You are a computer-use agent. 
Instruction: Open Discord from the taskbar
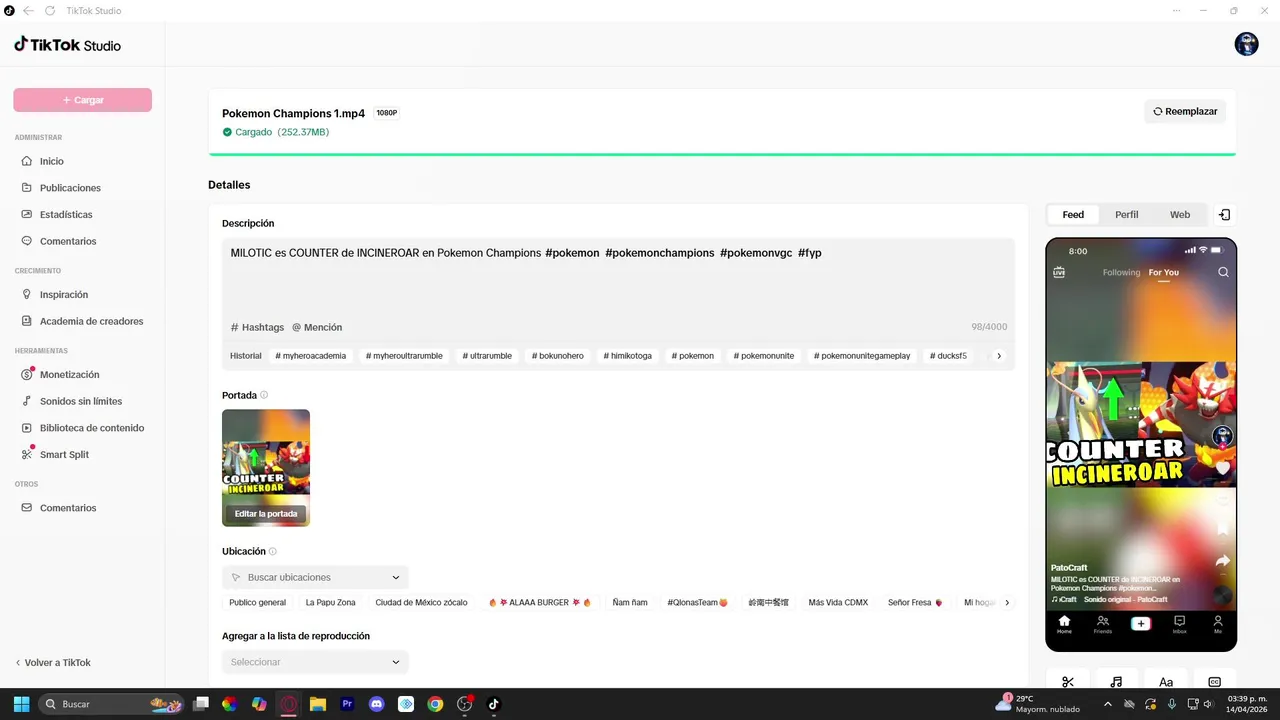[376, 704]
